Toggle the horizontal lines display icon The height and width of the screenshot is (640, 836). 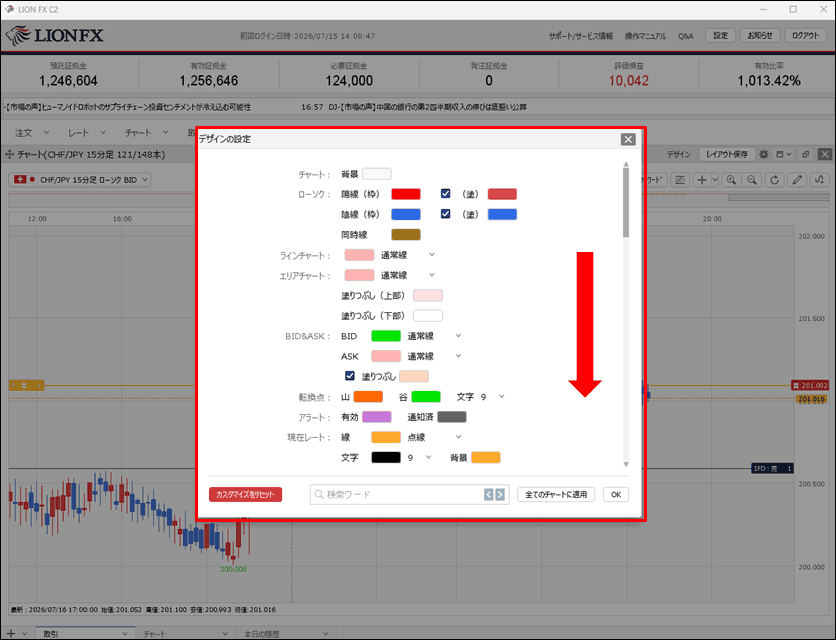click(680, 180)
